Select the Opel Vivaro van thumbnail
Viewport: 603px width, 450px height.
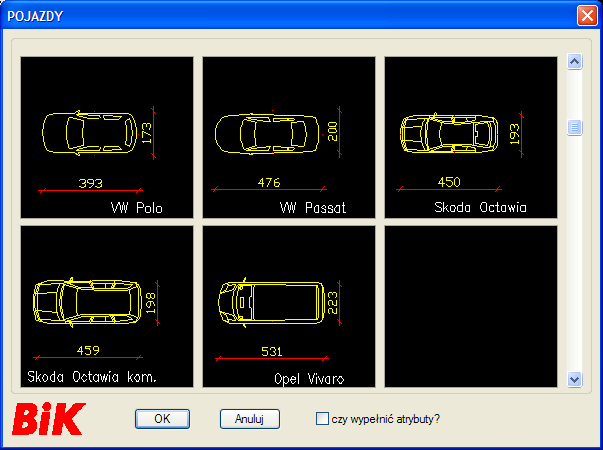coord(289,306)
